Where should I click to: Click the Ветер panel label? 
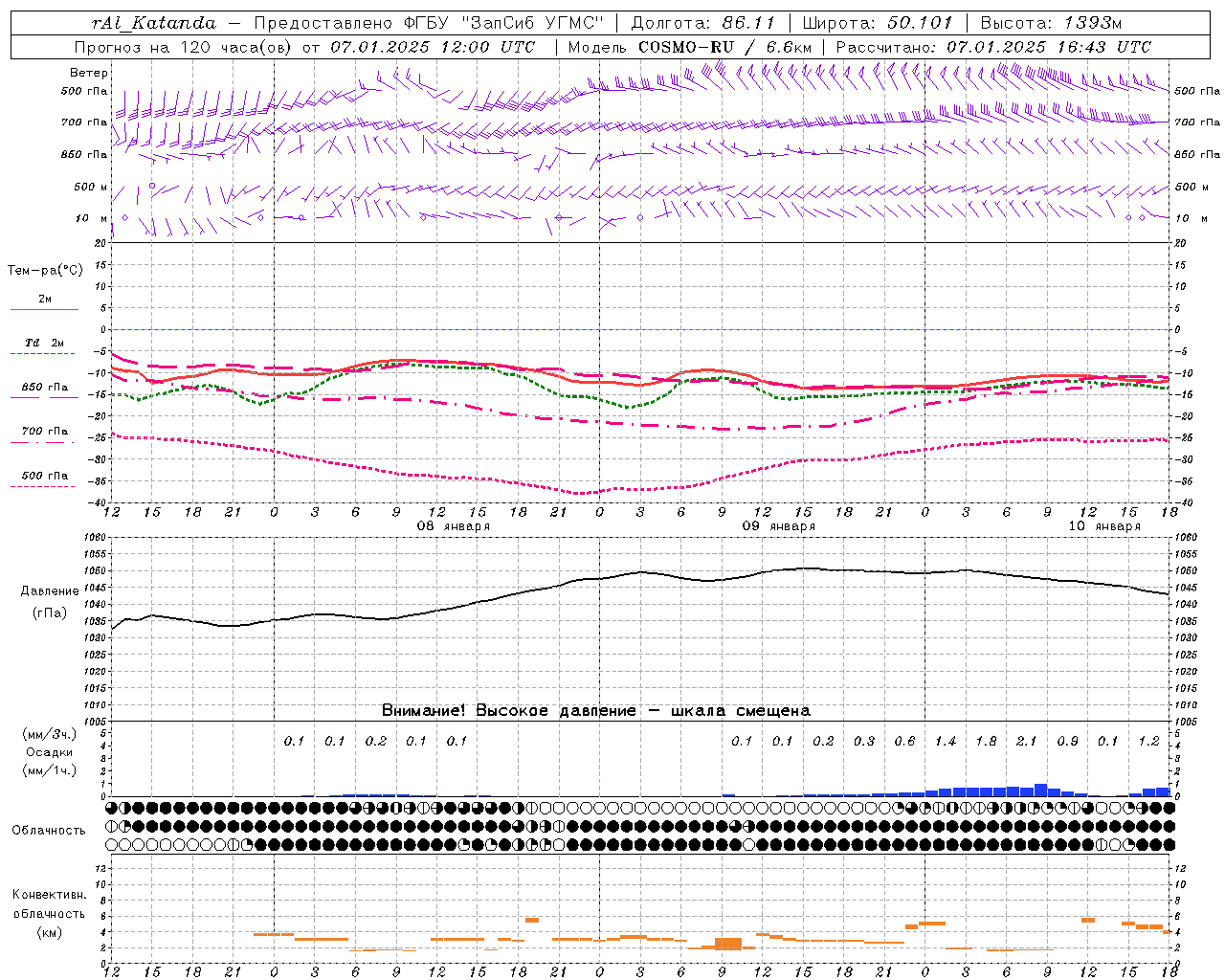tap(88, 73)
